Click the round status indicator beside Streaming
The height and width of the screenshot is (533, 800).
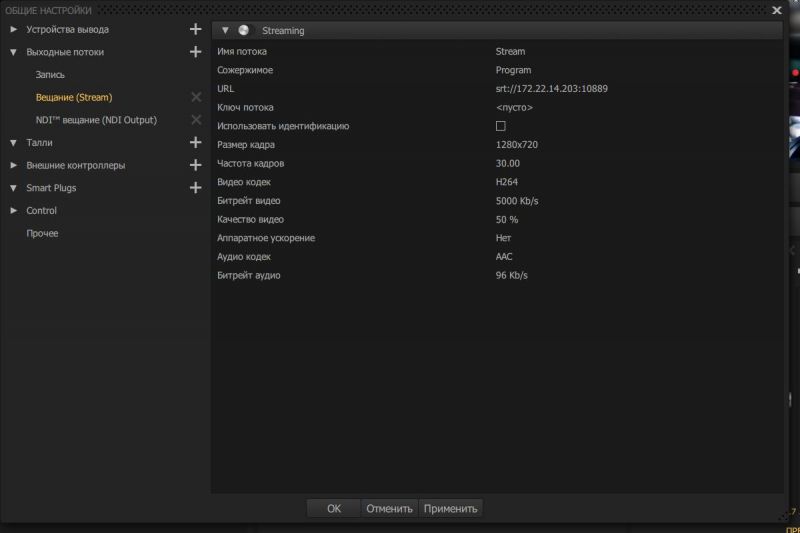[x=244, y=30]
